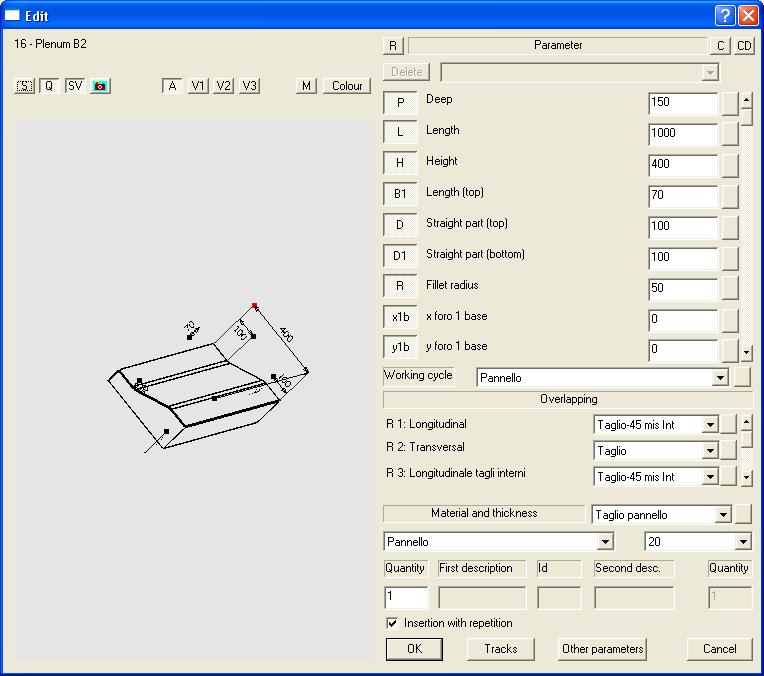Toggle the V2 view button
The image size is (764, 676).
(x=224, y=86)
